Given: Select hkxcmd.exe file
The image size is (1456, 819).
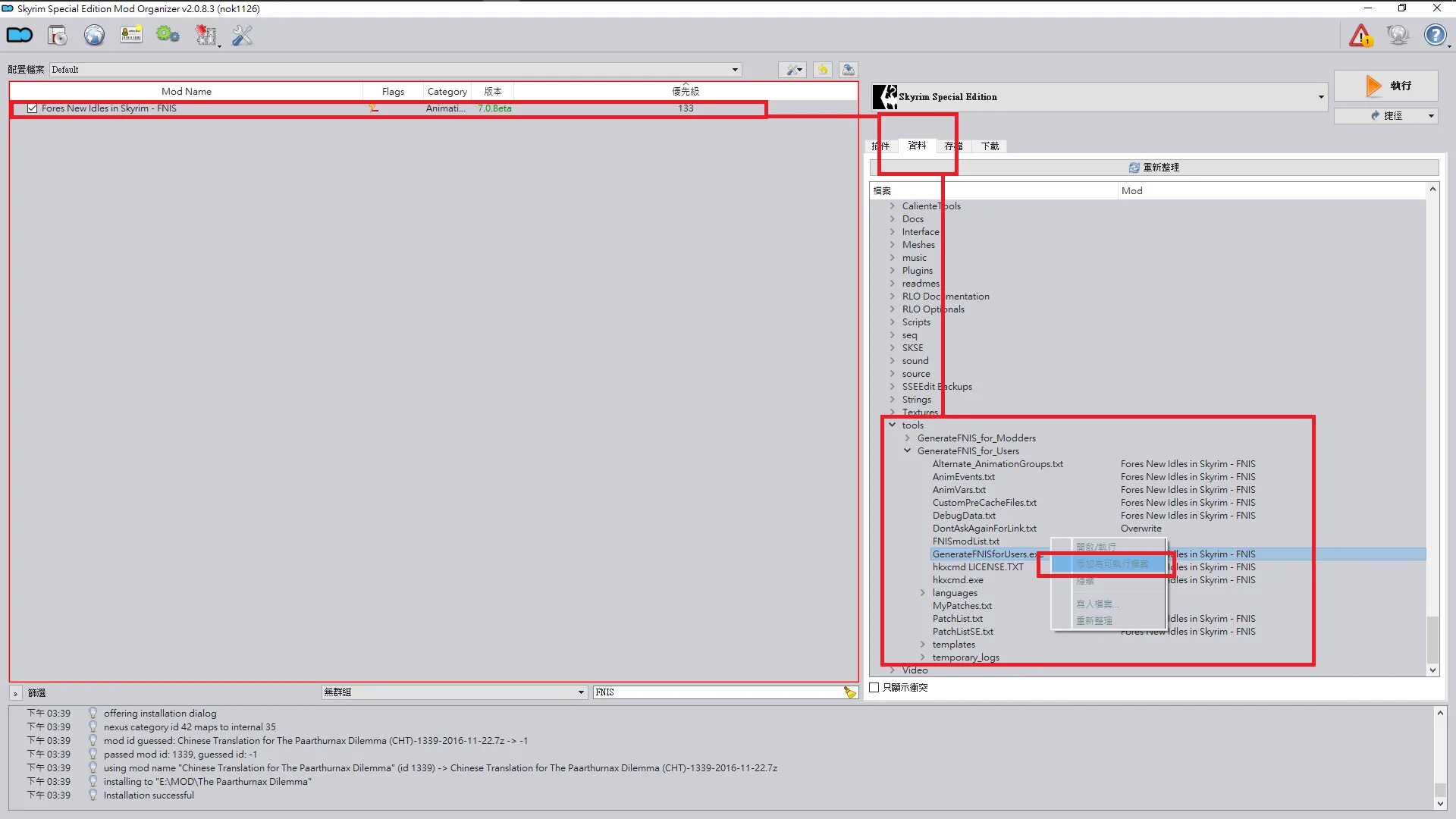Looking at the screenshot, I should pos(958,580).
